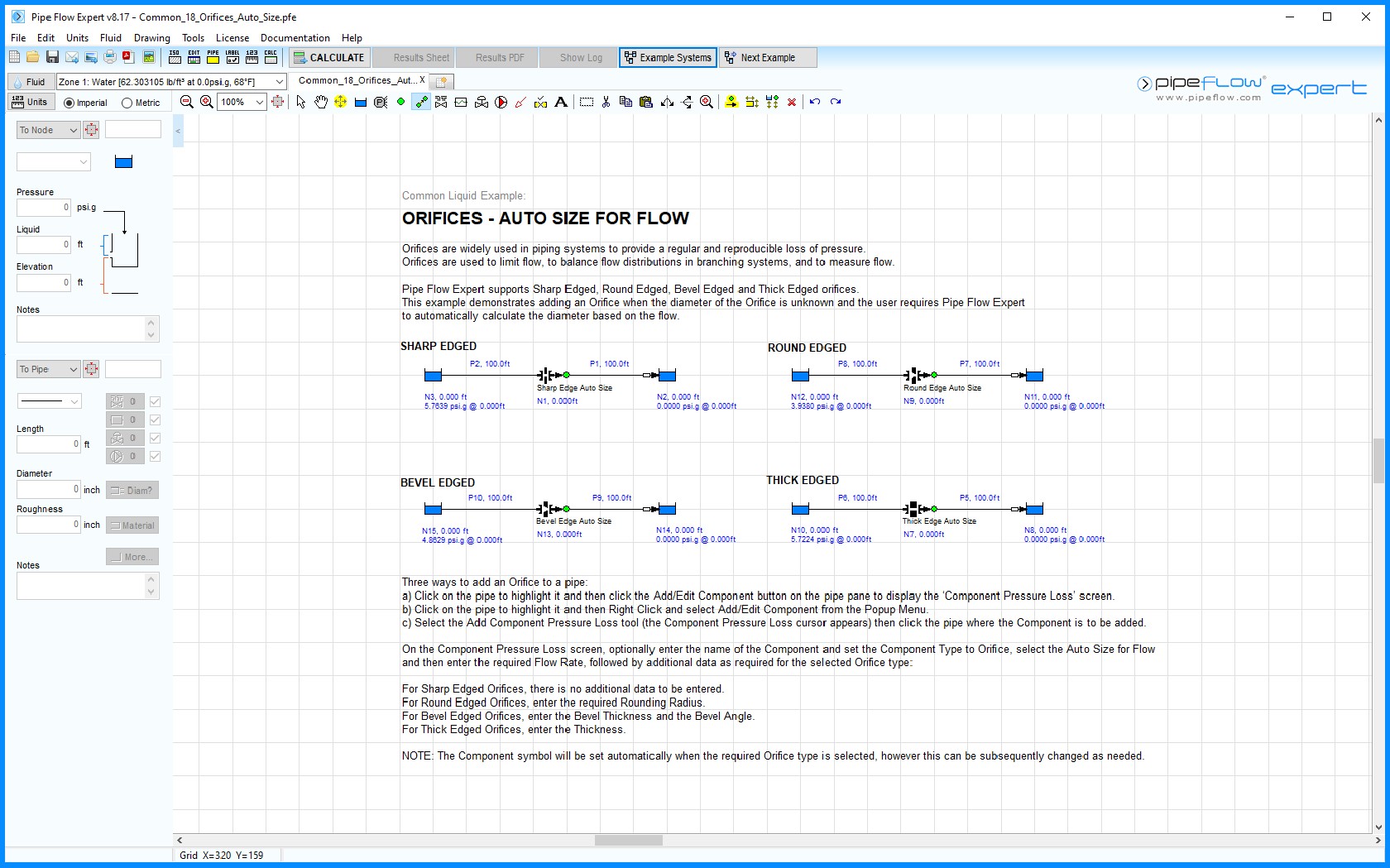Click the Next Example button
1390x868 pixels.
click(769, 57)
